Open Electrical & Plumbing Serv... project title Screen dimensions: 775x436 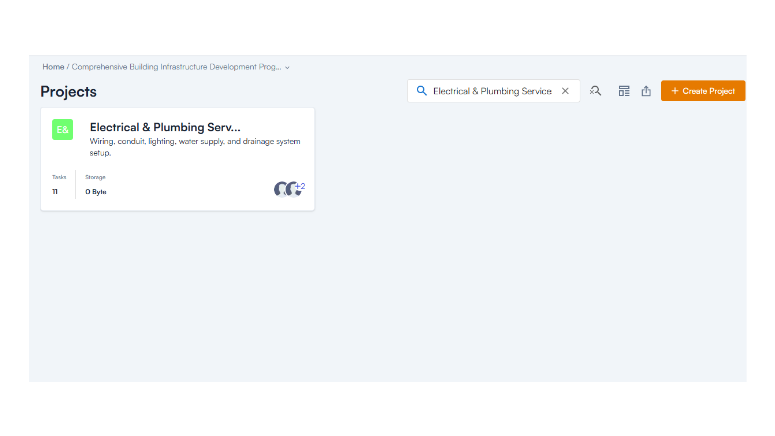coord(165,127)
